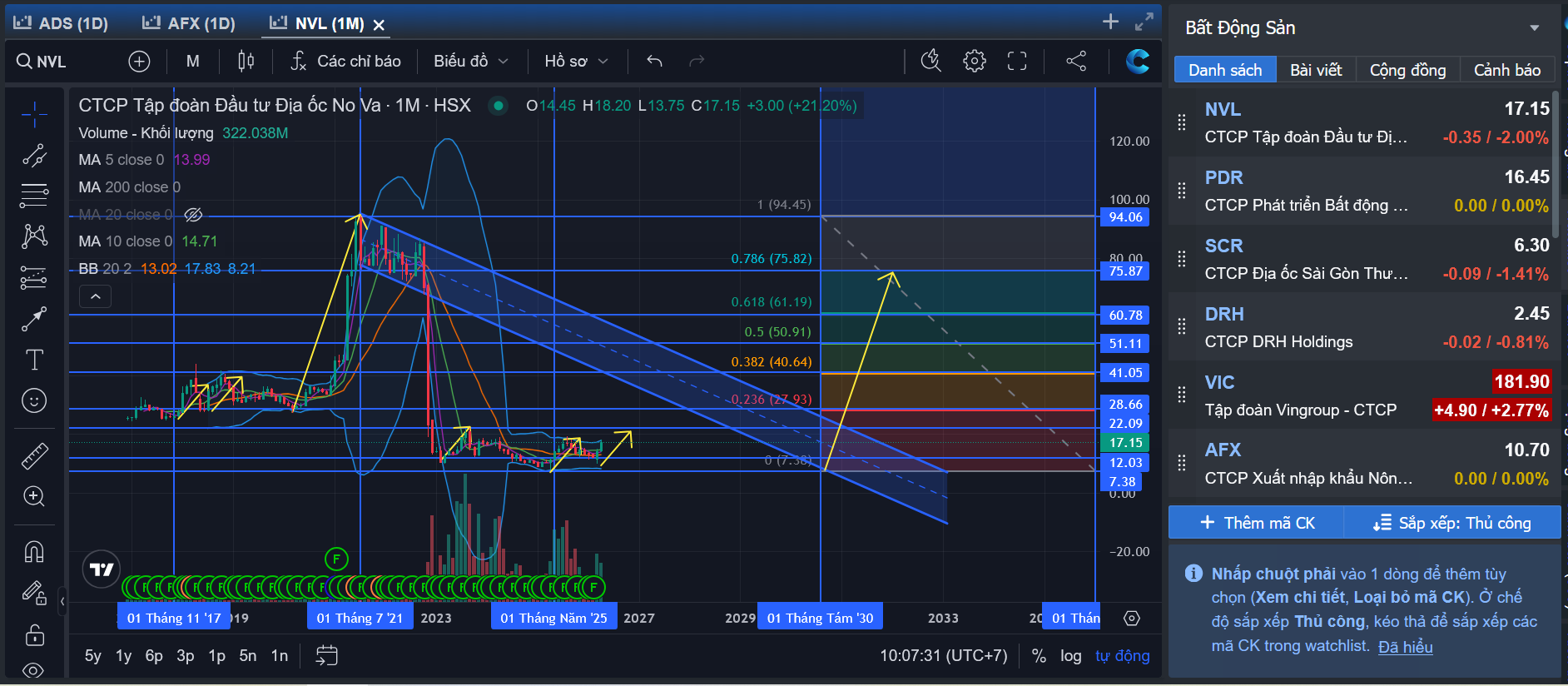Image resolution: width=1568 pixels, height=686 pixels.
Task: Select the trend line drawing tool
Action: (x=34, y=156)
